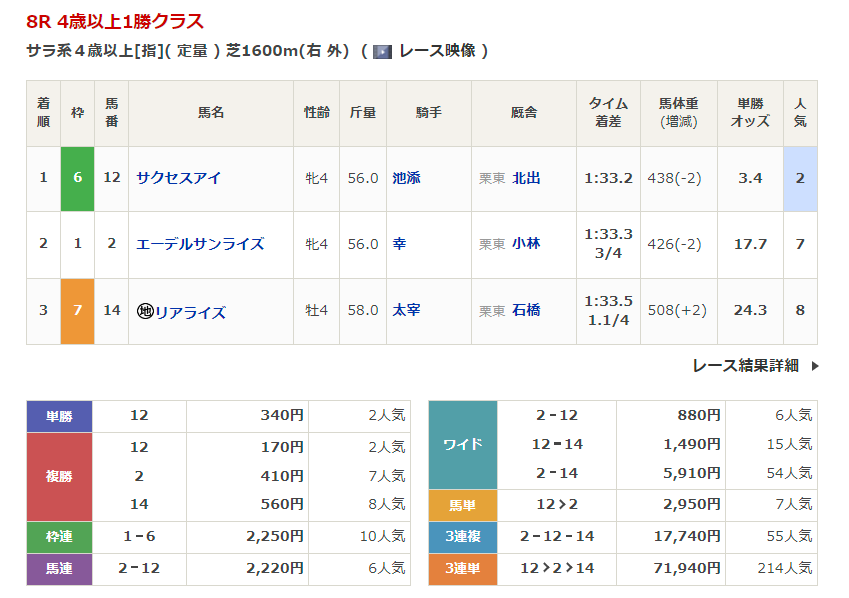This screenshot has height=598, width=849.
Task: Click the 単勝オッズ column header
Action: pyautogui.click(x=750, y=112)
